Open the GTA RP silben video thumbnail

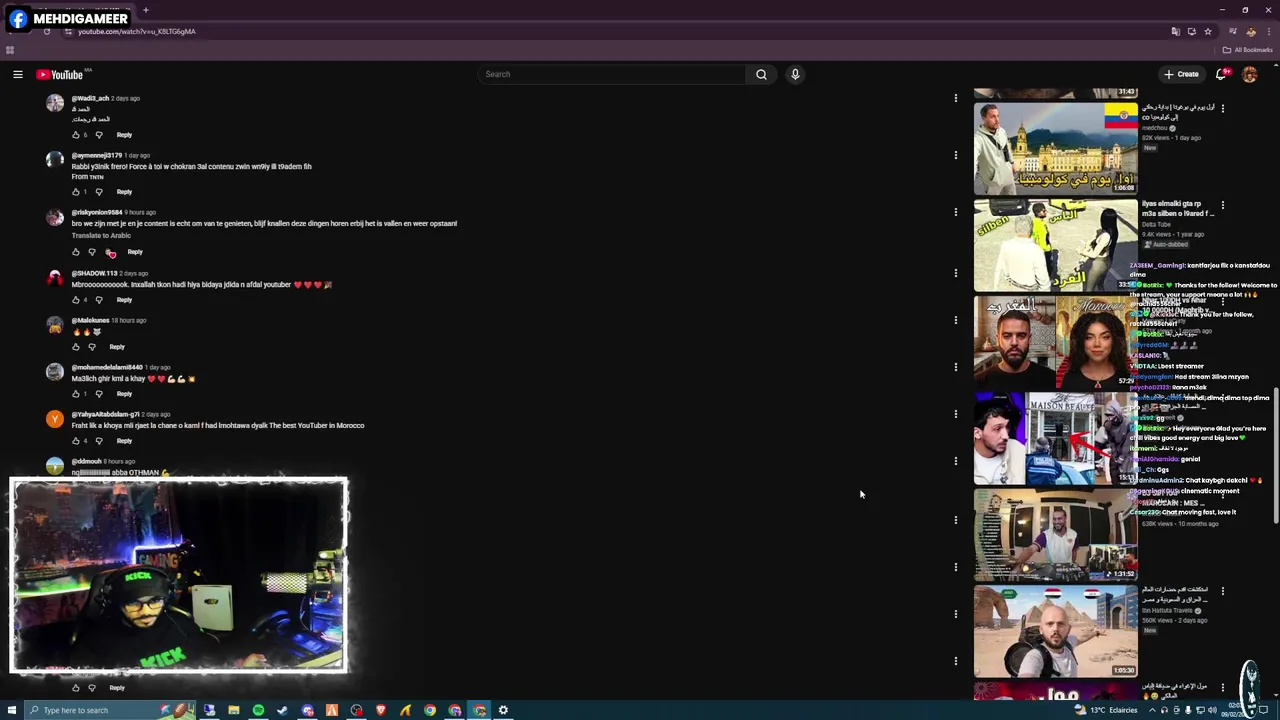pyautogui.click(x=1056, y=245)
